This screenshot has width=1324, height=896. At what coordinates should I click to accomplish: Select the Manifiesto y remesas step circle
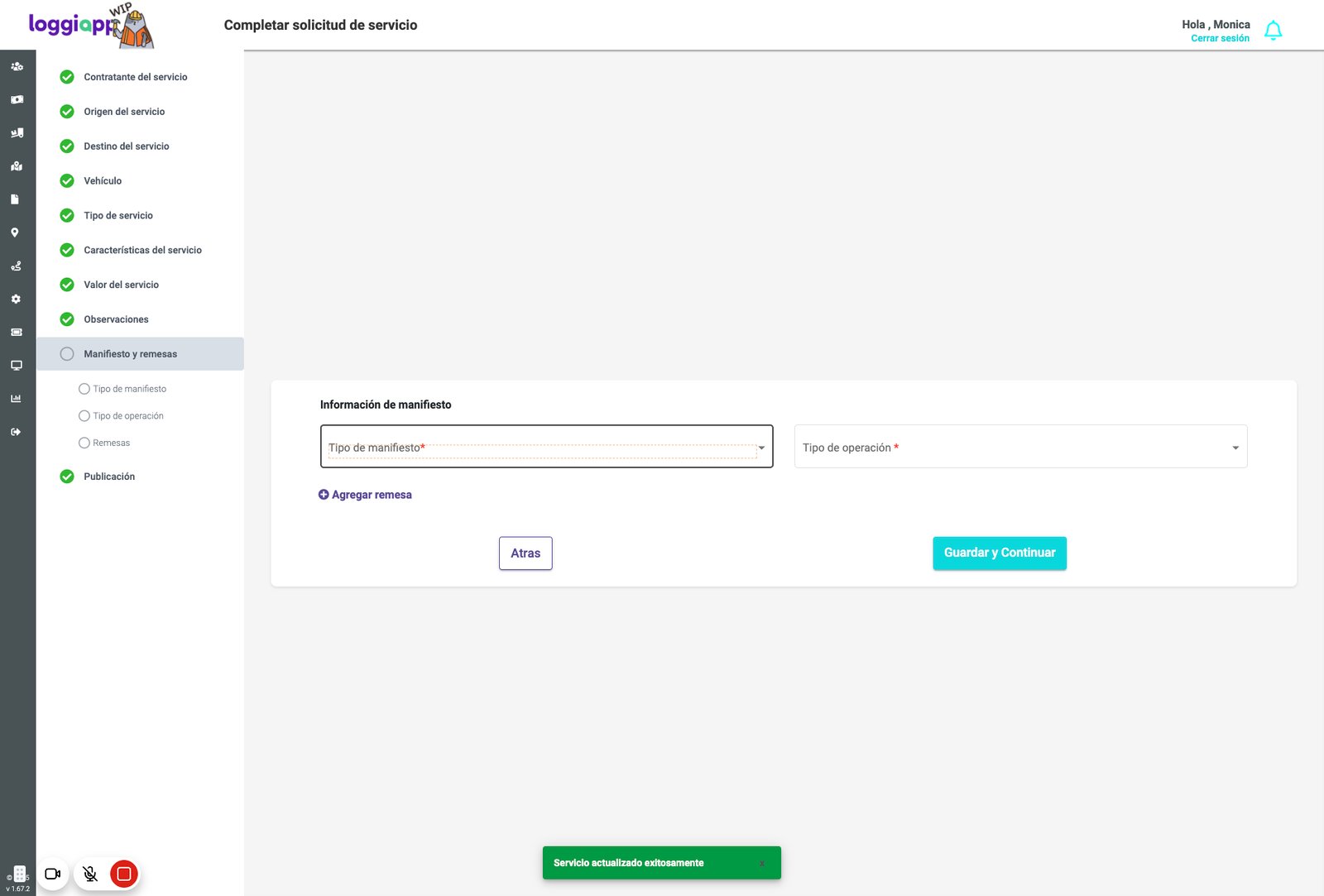[67, 354]
